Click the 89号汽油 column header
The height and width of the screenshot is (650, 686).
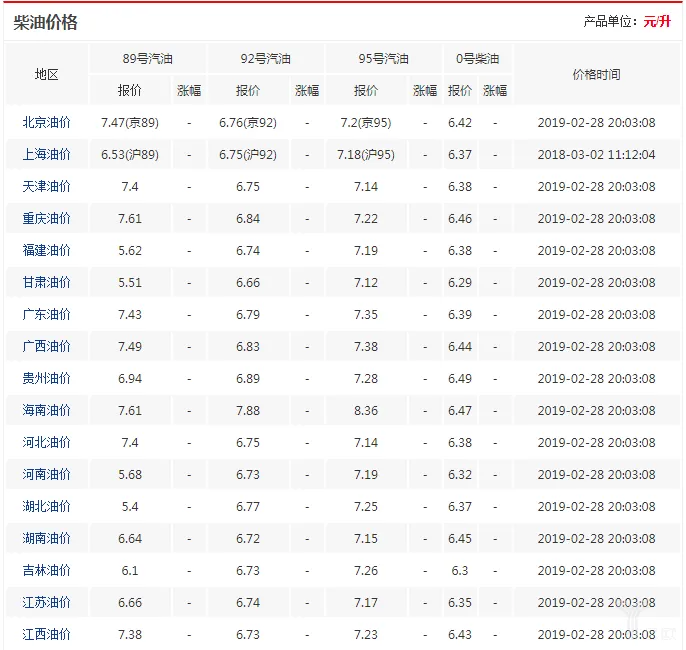pyautogui.click(x=147, y=59)
